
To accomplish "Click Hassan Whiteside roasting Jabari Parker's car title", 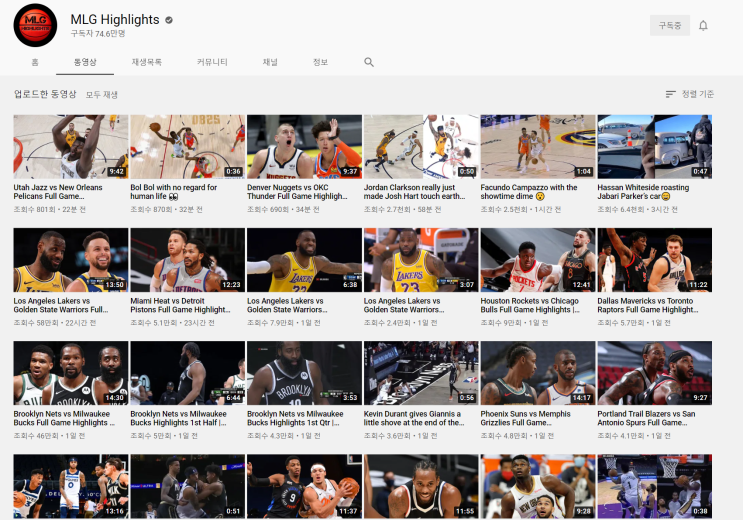I will coord(643,192).
